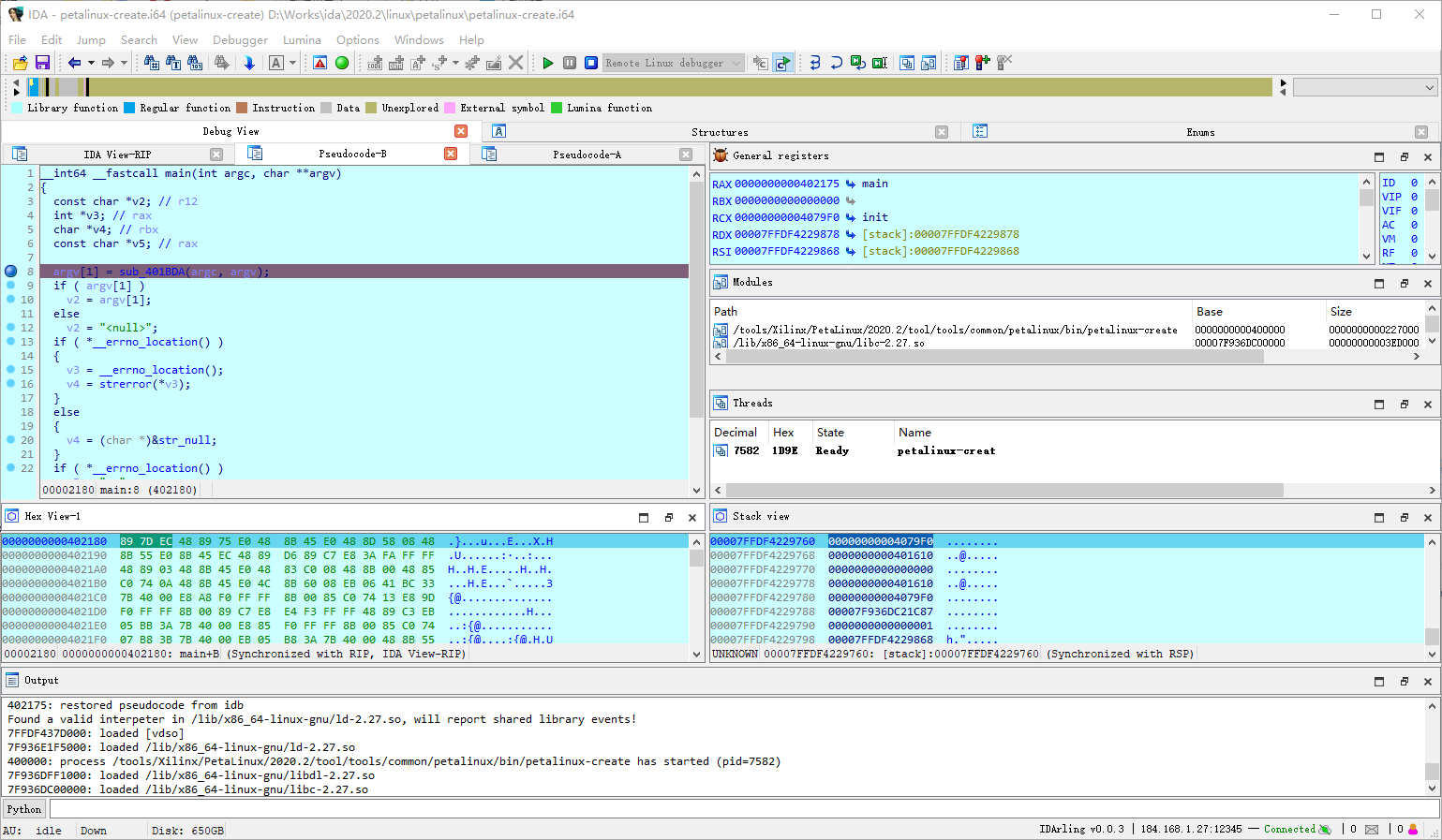Start process with green play icon
1442x840 pixels.
[548, 63]
